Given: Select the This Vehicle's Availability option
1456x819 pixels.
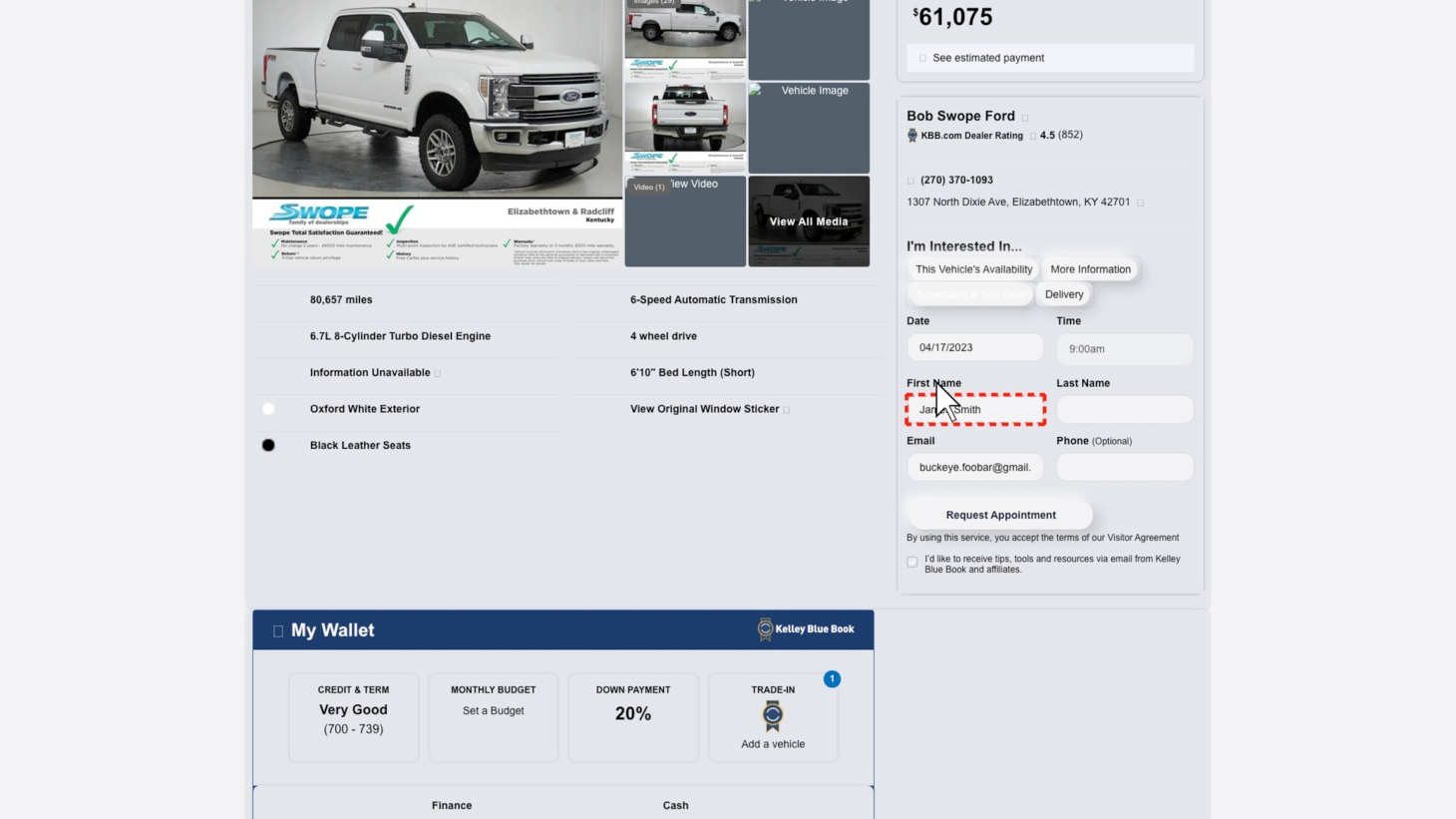Looking at the screenshot, I should (x=973, y=269).
